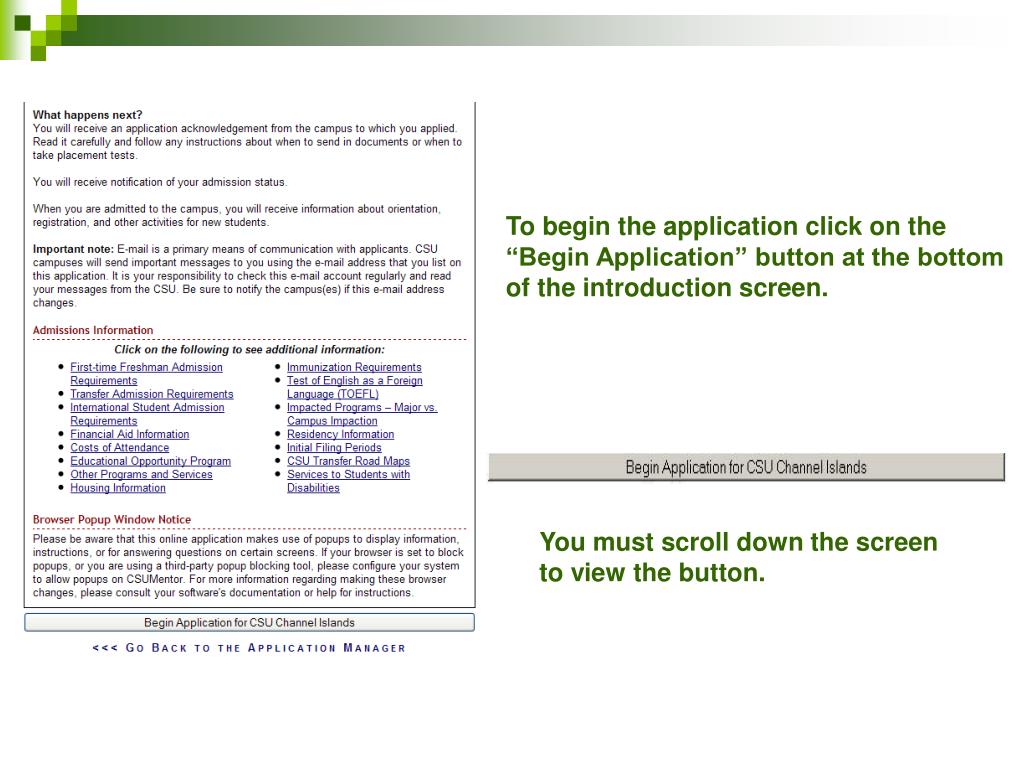1024x768 pixels.
Task: Open Housing Information link
Action: point(118,488)
